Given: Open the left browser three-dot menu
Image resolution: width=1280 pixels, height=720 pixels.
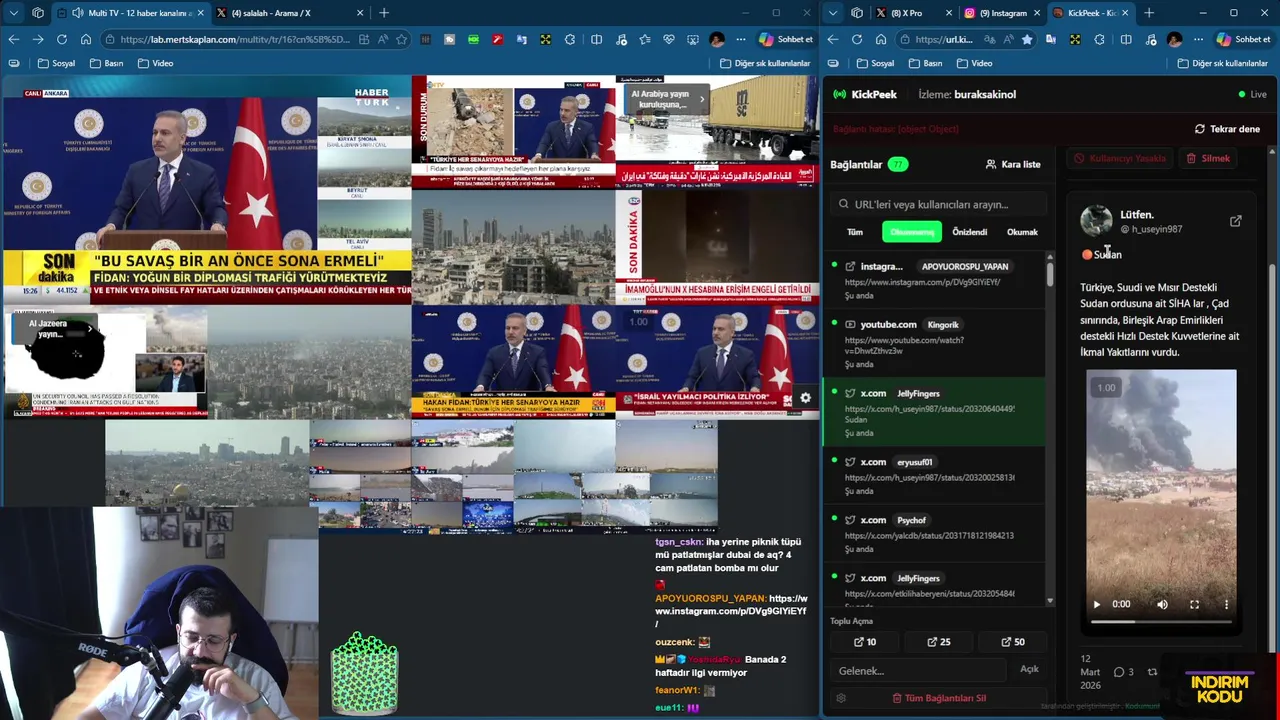Looking at the screenshot, I should click(x=741, y=39).
